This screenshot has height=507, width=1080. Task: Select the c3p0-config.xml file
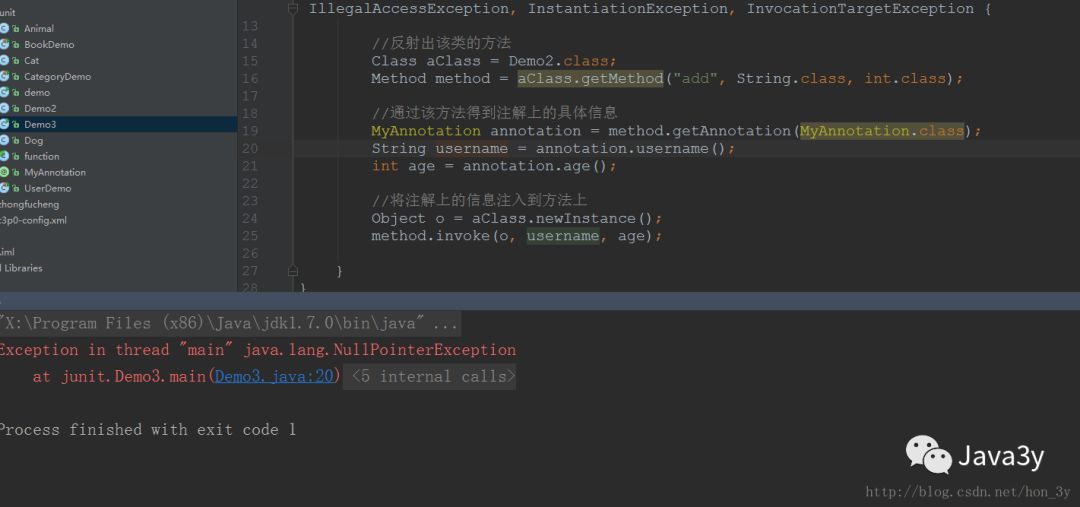tap(33, 220)
